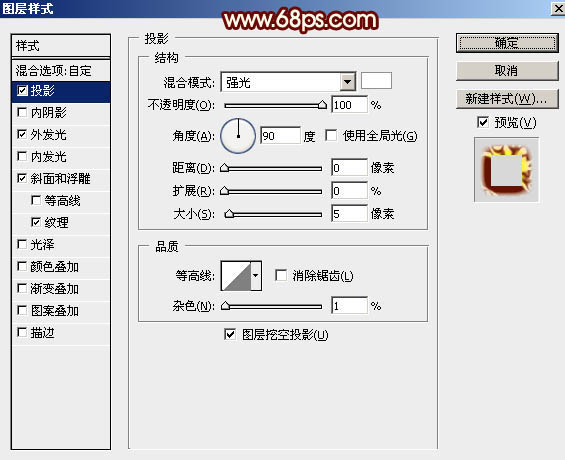Enable the 内发光 checkbox
The image size is (565, 460).
coord(22,156)
